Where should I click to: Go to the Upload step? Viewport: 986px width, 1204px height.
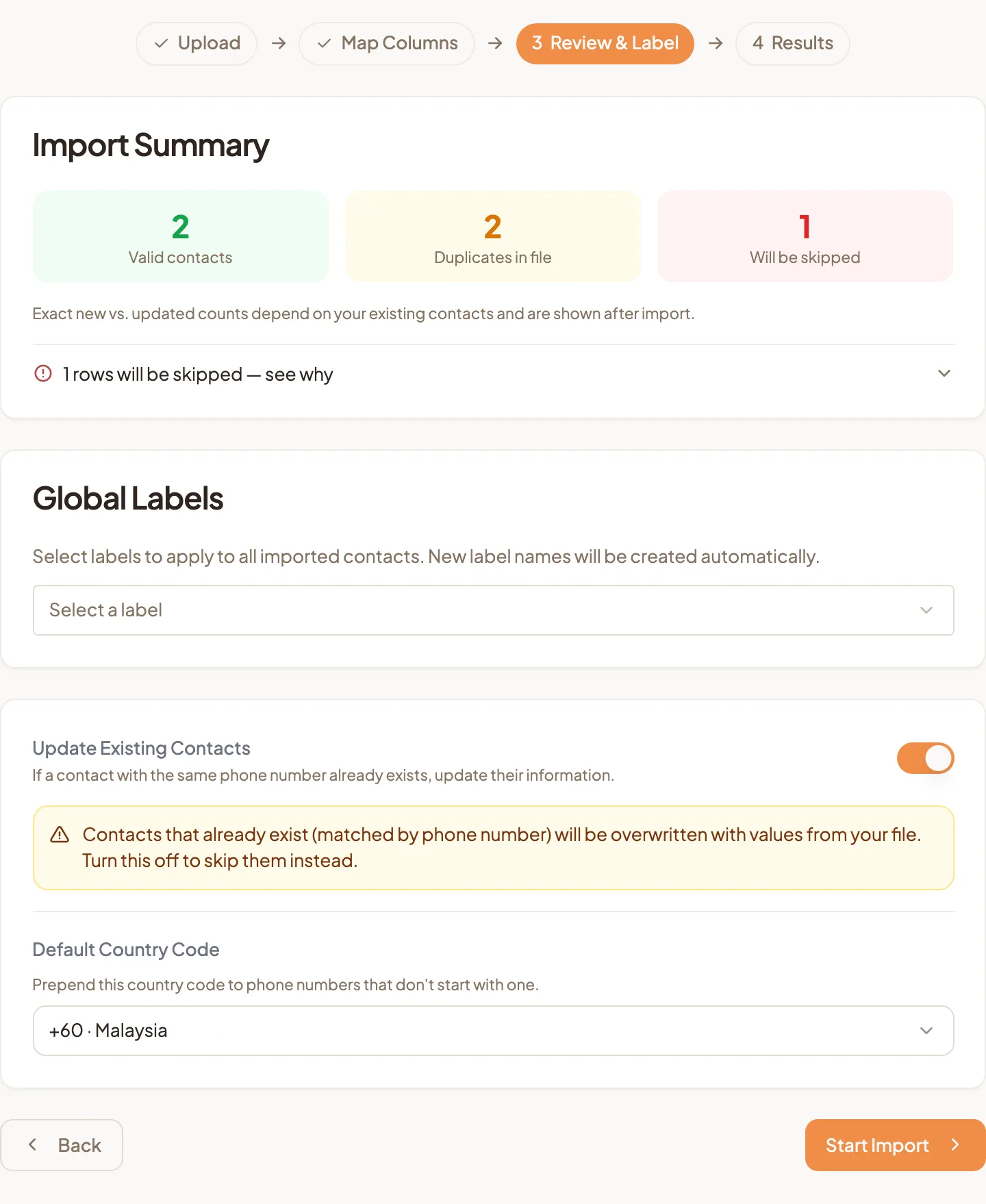197,44
